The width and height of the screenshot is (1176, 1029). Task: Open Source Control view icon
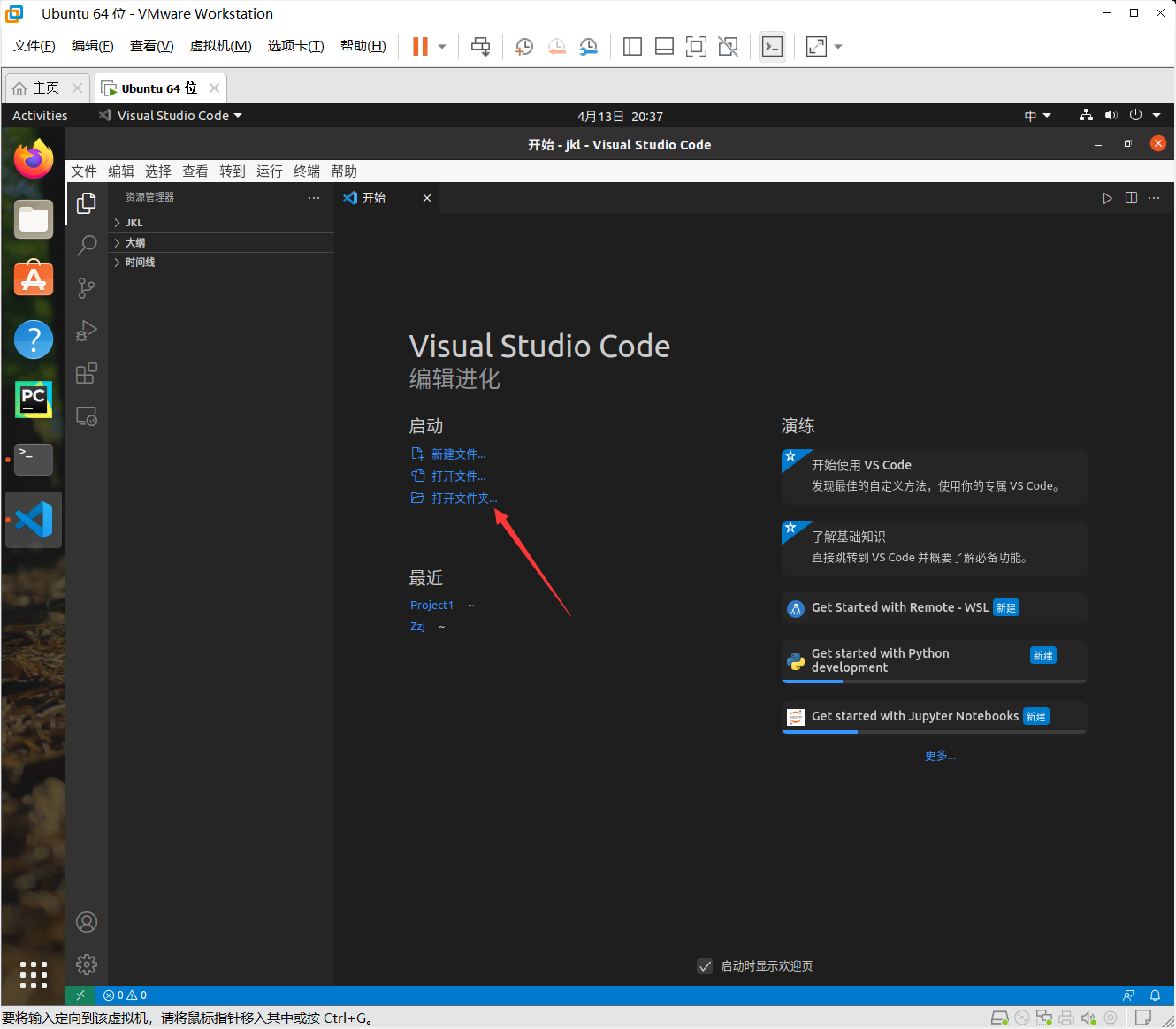(87, 287)
